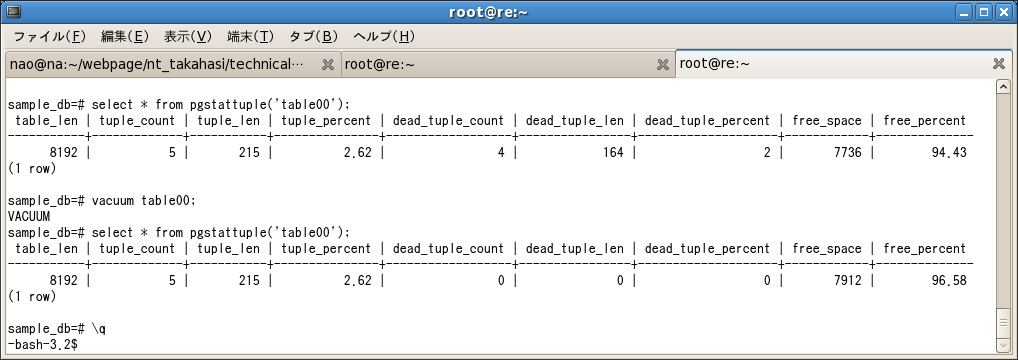The image size is (1018, 360).
Task: Click first pgstattuple select command line
Action: pos(179,105)
